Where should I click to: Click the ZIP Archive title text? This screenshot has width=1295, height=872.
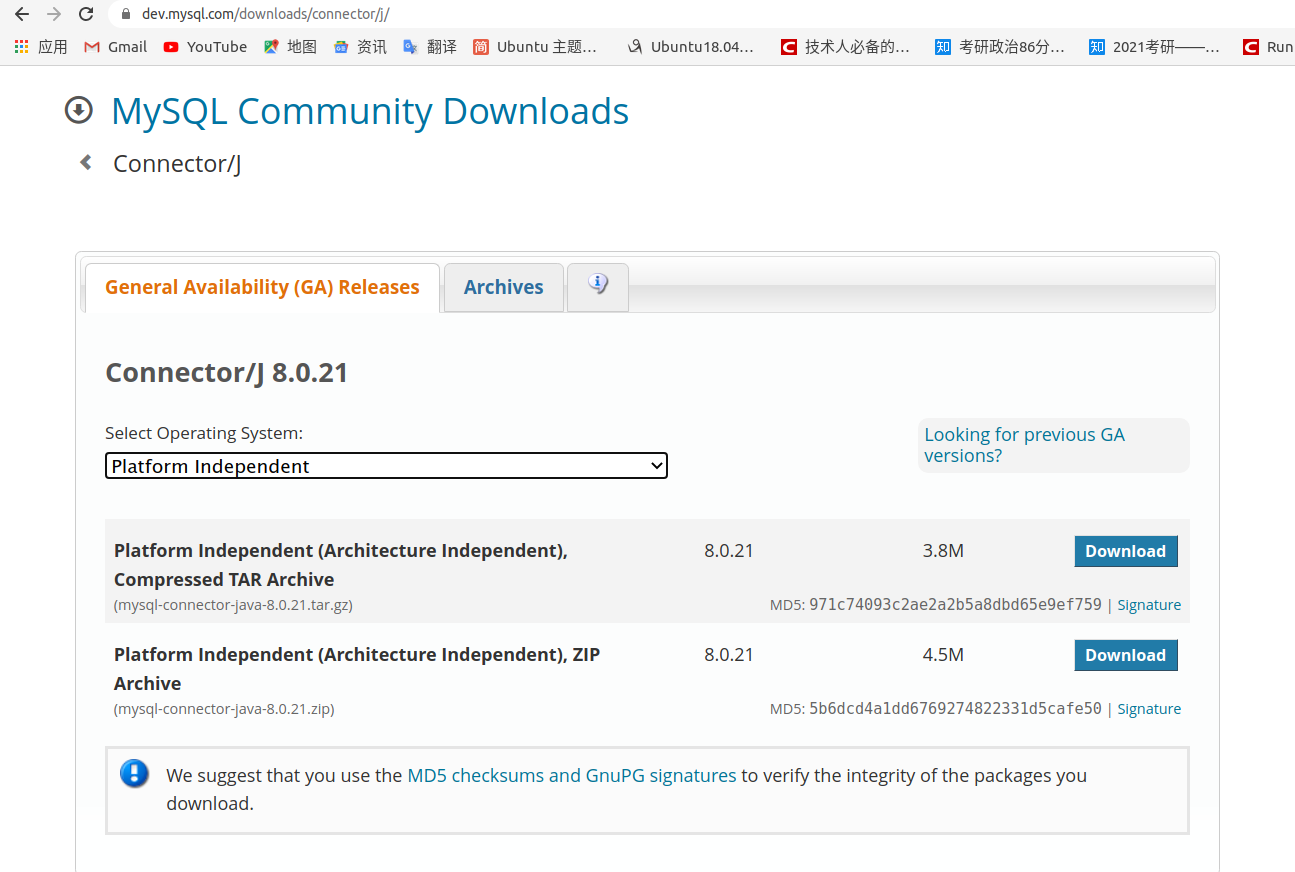357,669
